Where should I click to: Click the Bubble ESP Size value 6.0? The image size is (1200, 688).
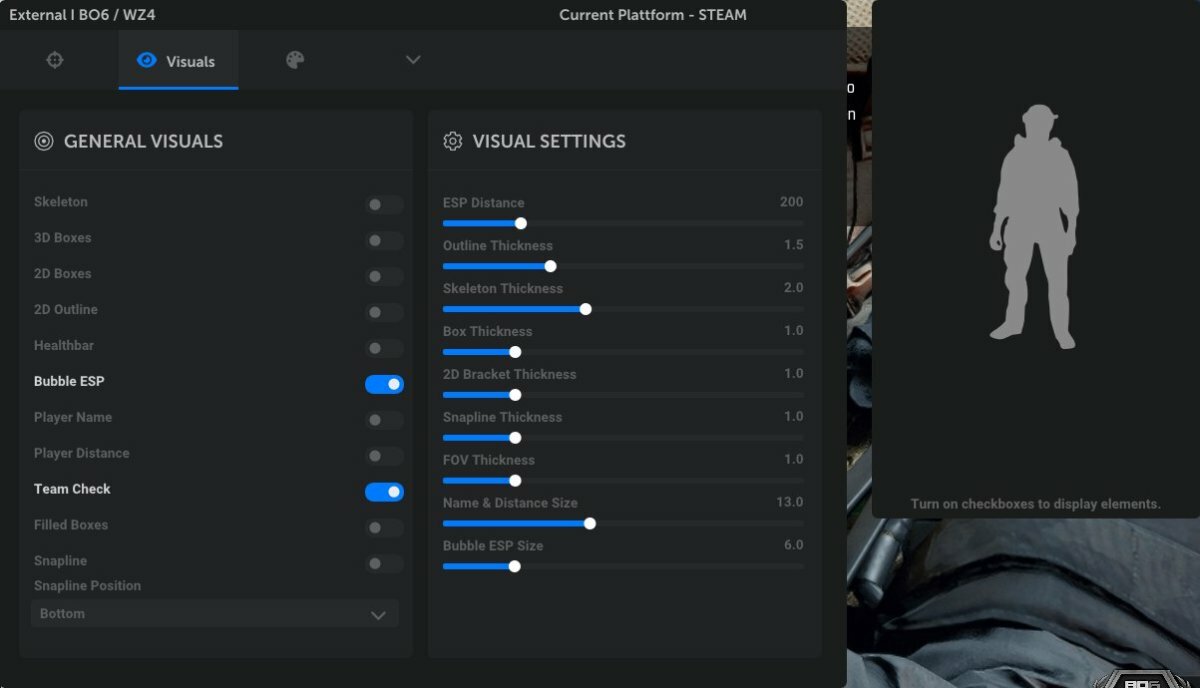[x=793, y=545]
